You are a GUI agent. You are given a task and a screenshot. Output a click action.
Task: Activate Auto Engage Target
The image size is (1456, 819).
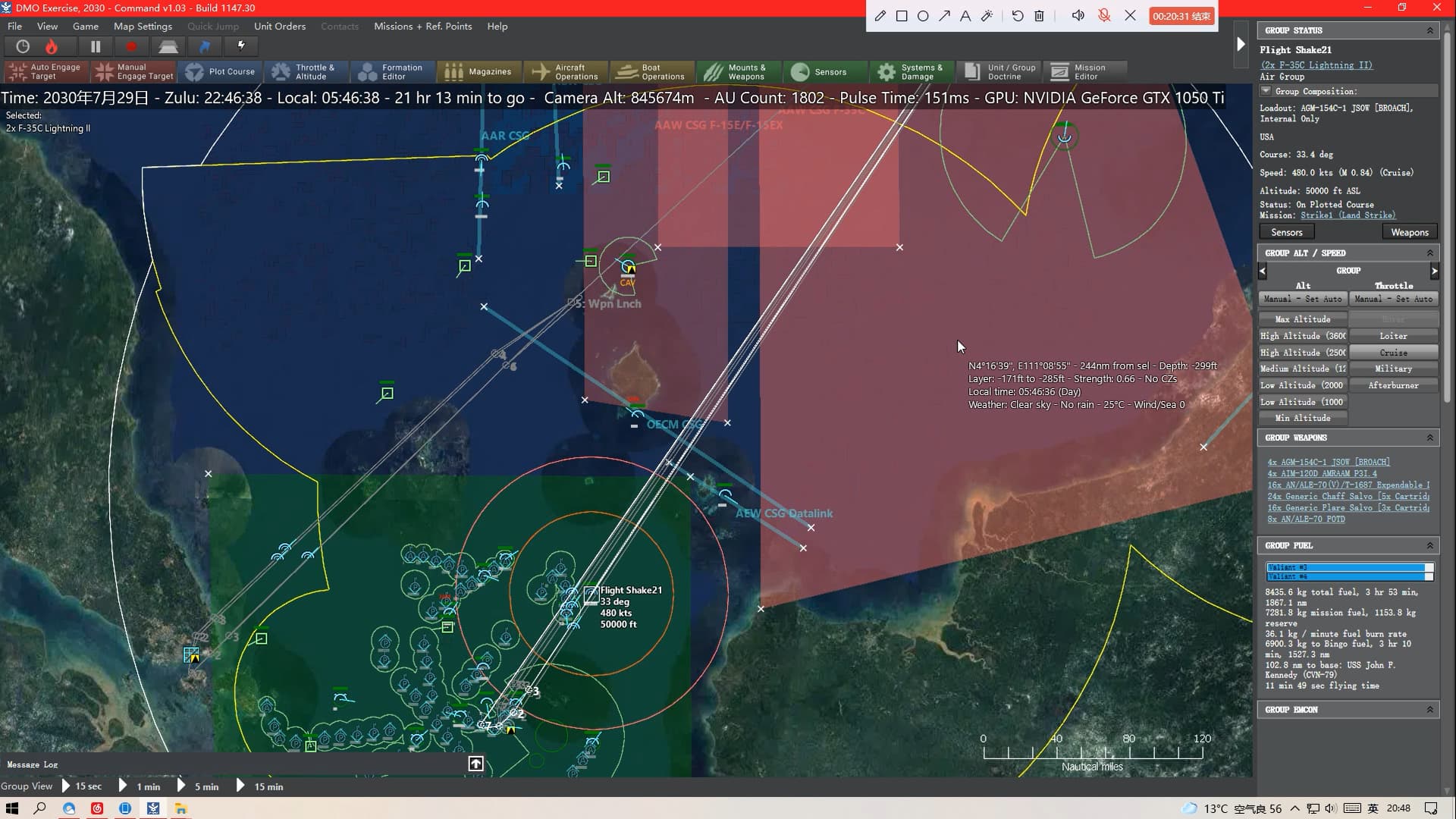[45, 72]
